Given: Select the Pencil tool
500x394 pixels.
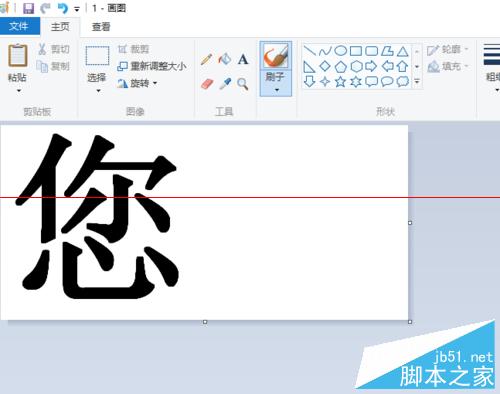Looking at the screenshot, I should (x=206, y=59).
